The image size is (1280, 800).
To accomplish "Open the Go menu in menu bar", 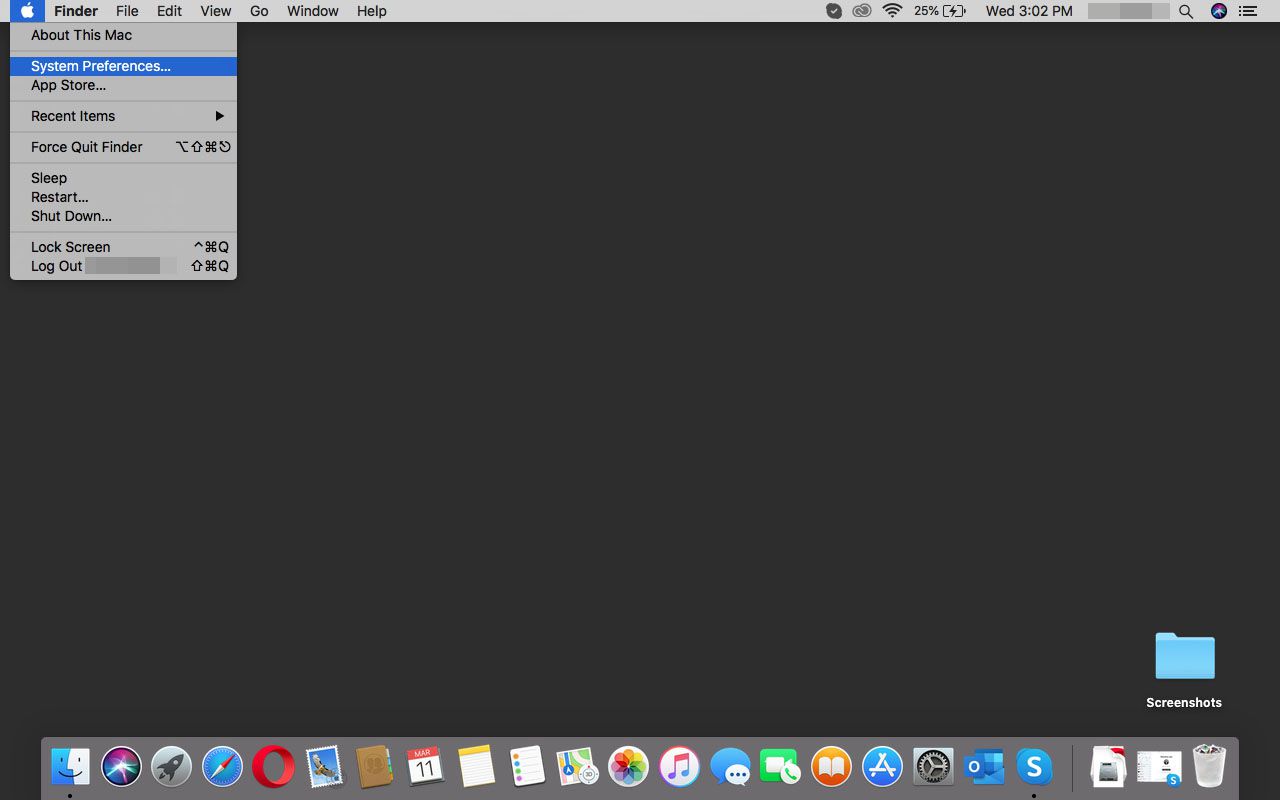I will click(x=259, y=11).
